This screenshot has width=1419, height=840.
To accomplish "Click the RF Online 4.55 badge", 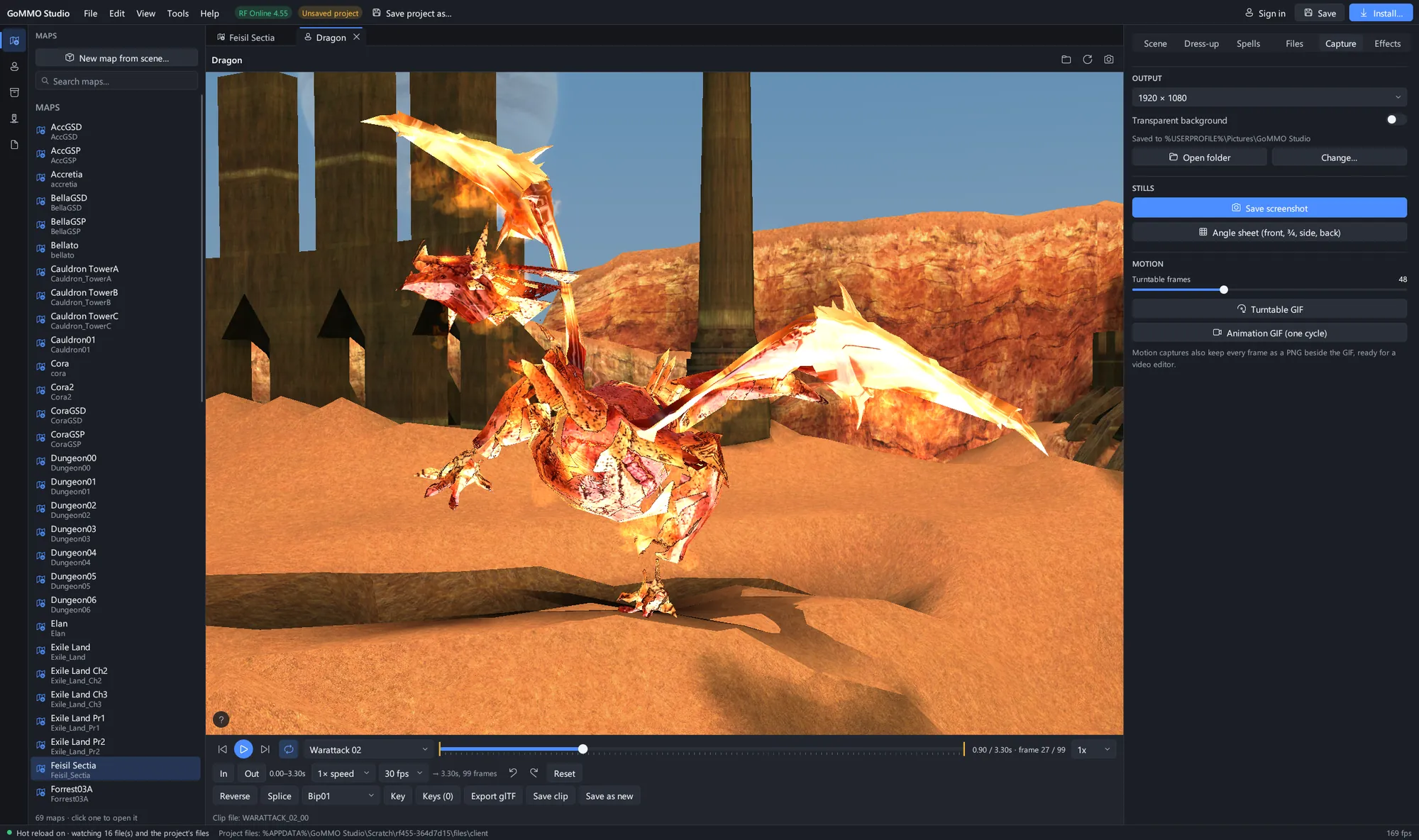I will (x=263, y=13).
